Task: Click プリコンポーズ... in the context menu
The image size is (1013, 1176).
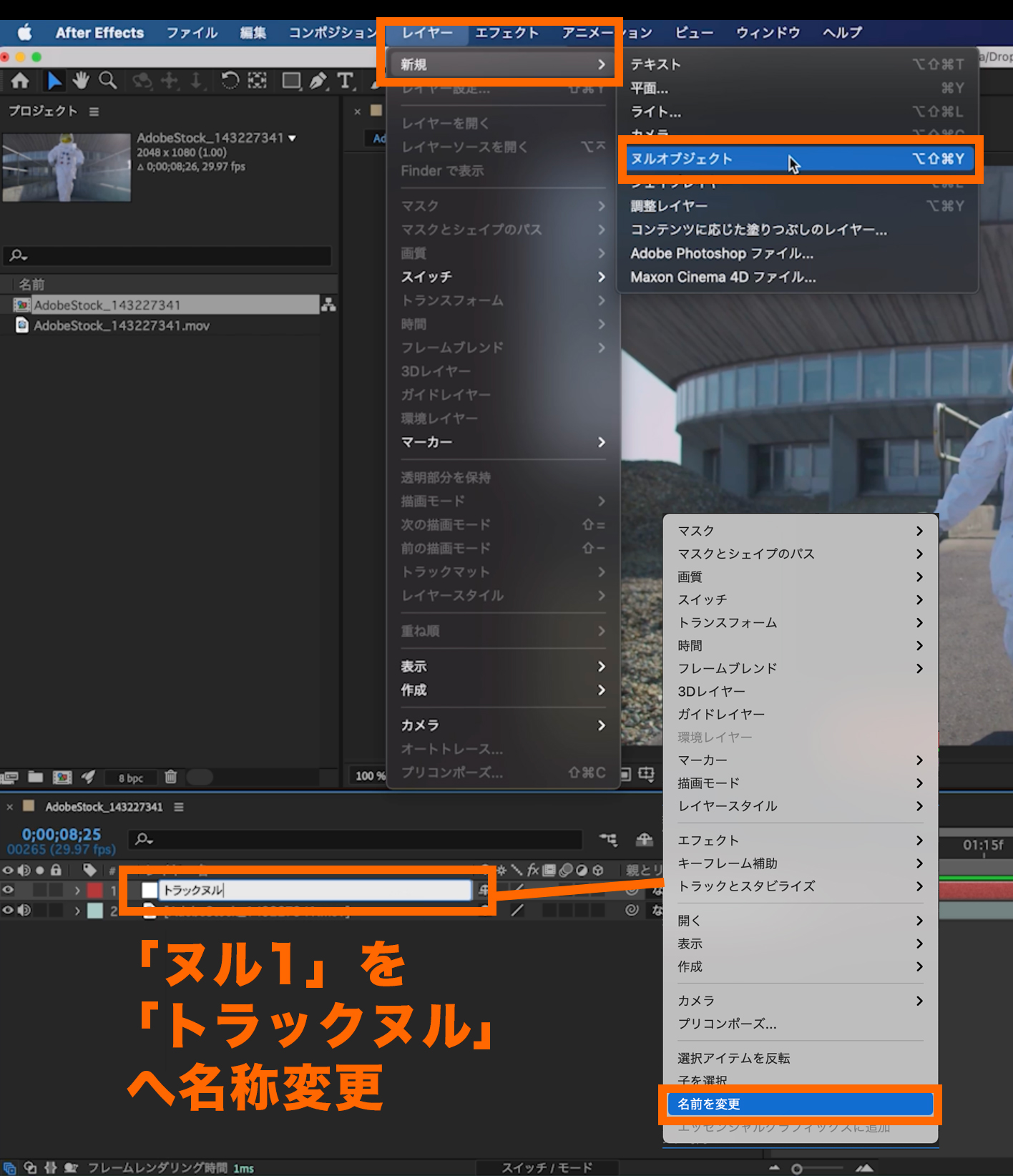Action: click(x=801, y=1024)
